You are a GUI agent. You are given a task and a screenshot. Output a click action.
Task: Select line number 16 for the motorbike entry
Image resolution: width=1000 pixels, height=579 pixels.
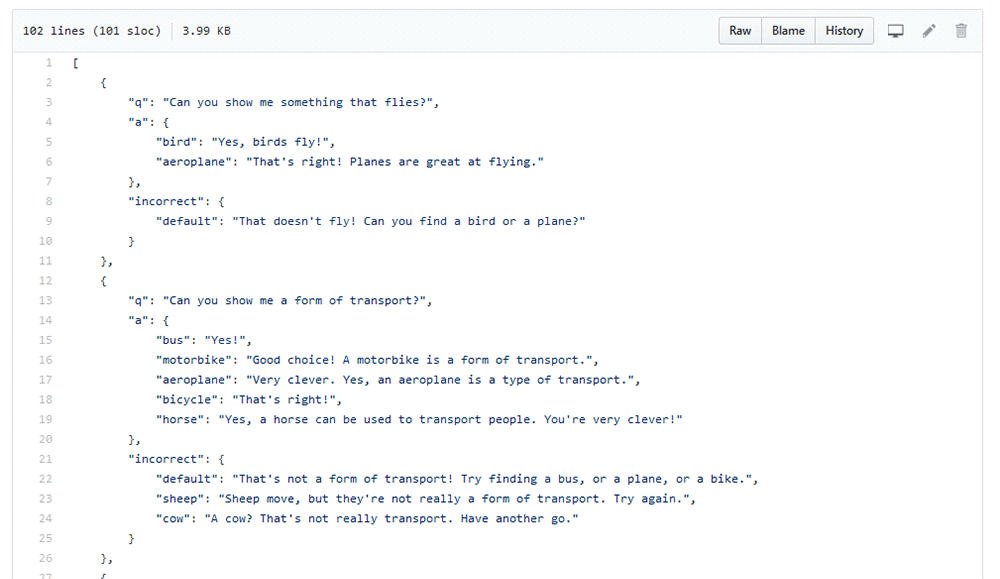click(x=45, y=360)
